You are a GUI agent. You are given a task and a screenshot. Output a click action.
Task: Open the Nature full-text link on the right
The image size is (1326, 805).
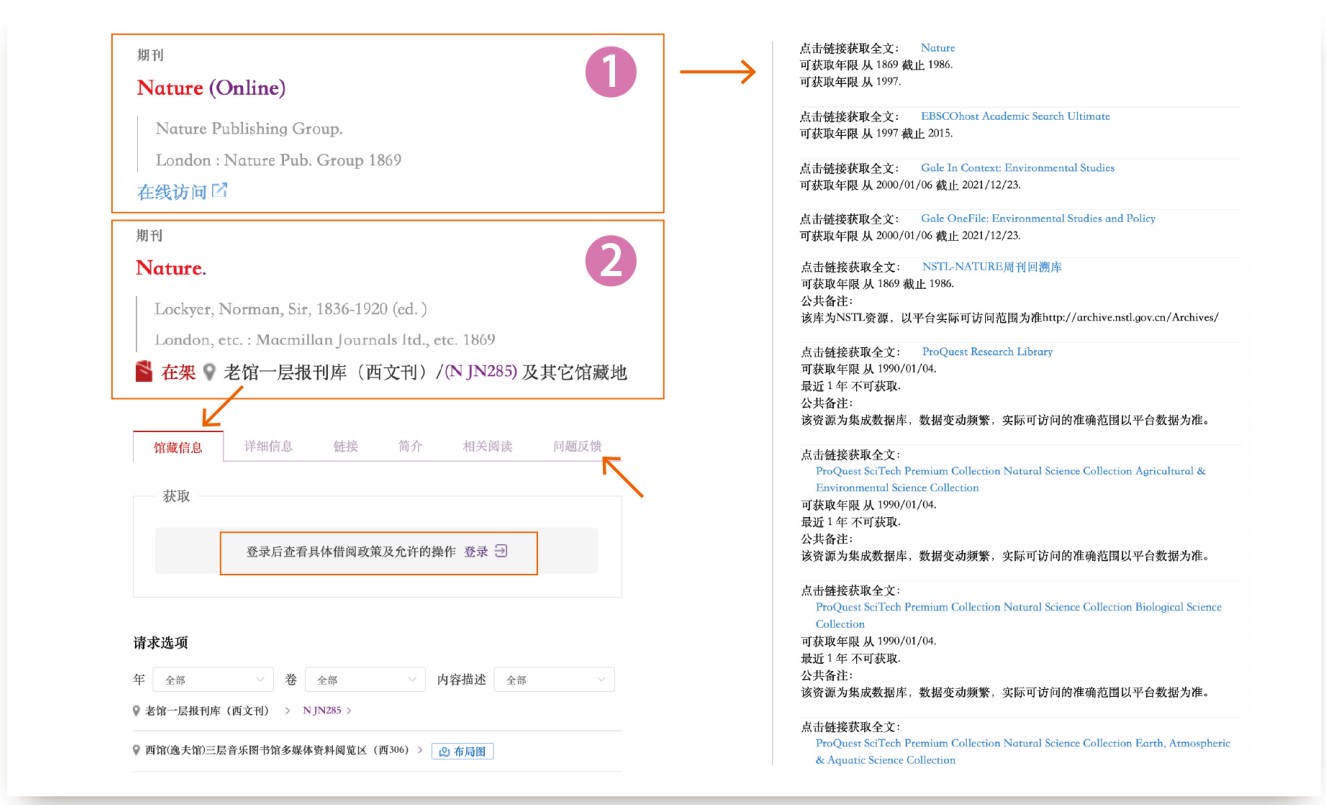[938, 48]
